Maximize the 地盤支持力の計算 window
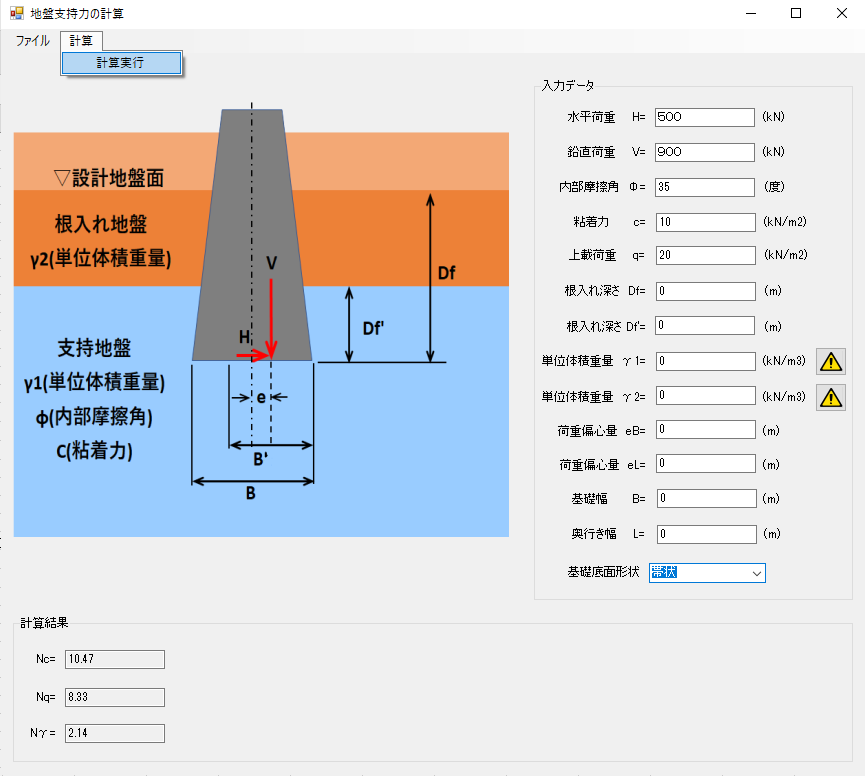 pos(796,14)
